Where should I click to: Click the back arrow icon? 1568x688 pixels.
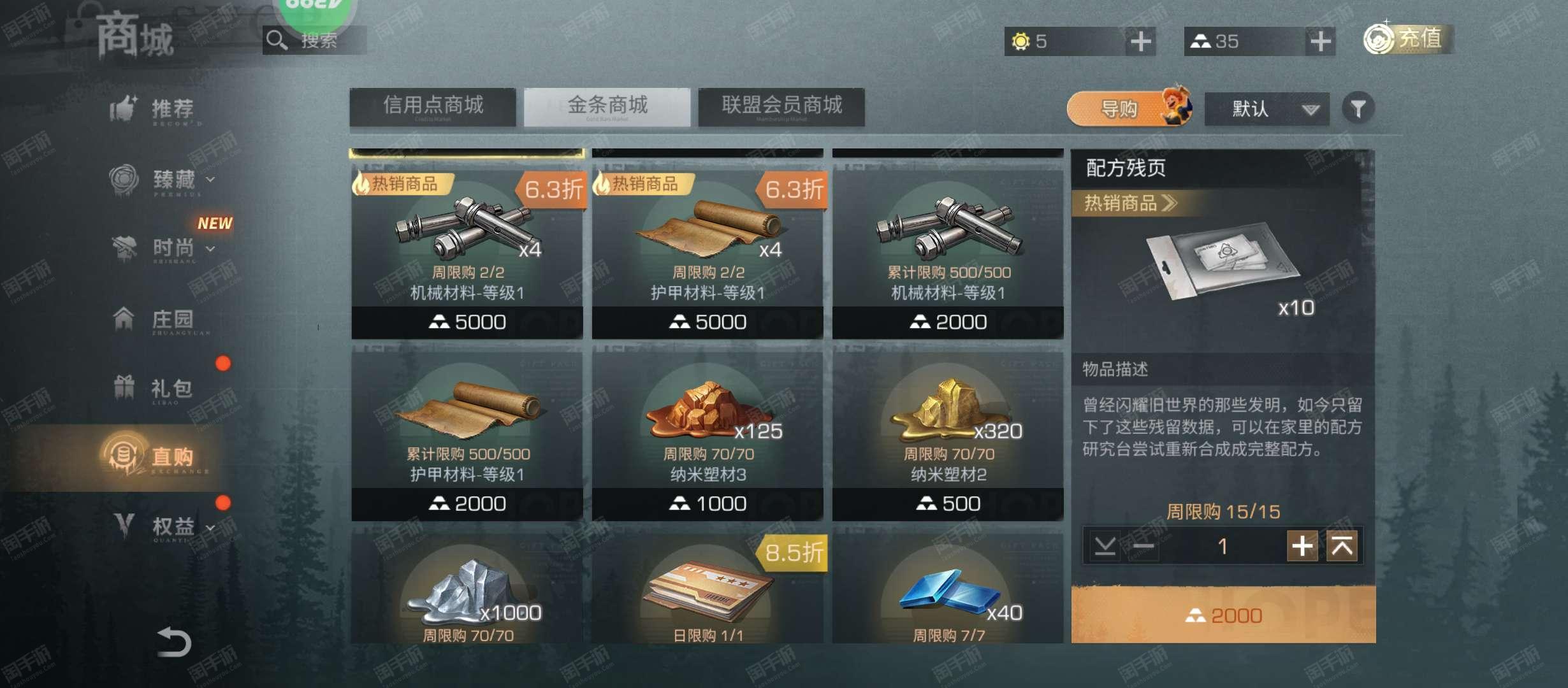coord(173,641)
